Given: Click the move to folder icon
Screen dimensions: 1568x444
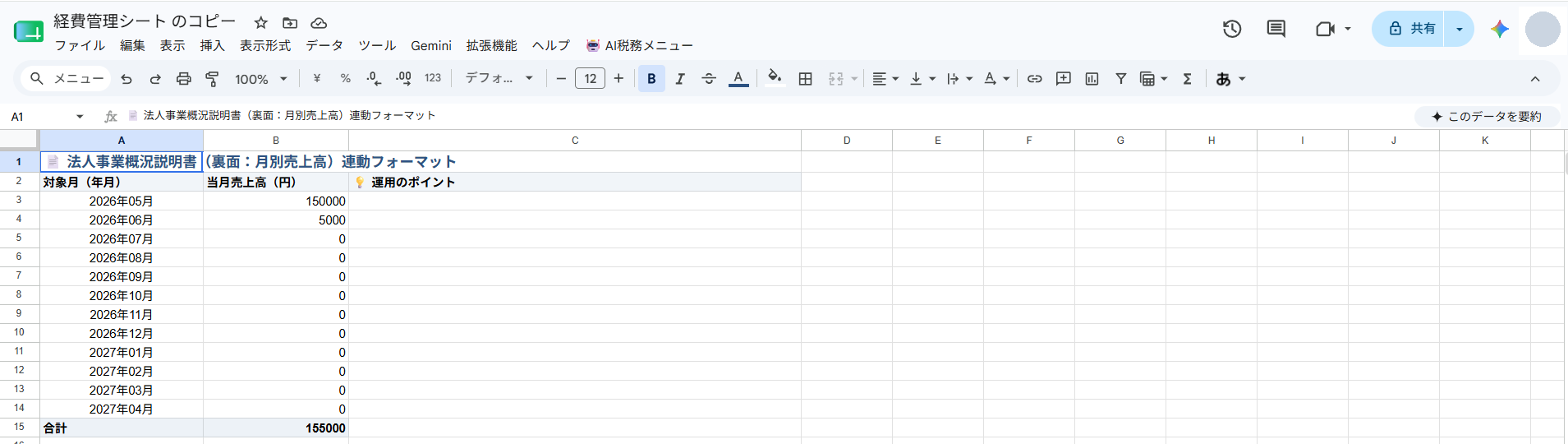Looking at the screenshot, I should pyautogui.click(x=290, y=23).
